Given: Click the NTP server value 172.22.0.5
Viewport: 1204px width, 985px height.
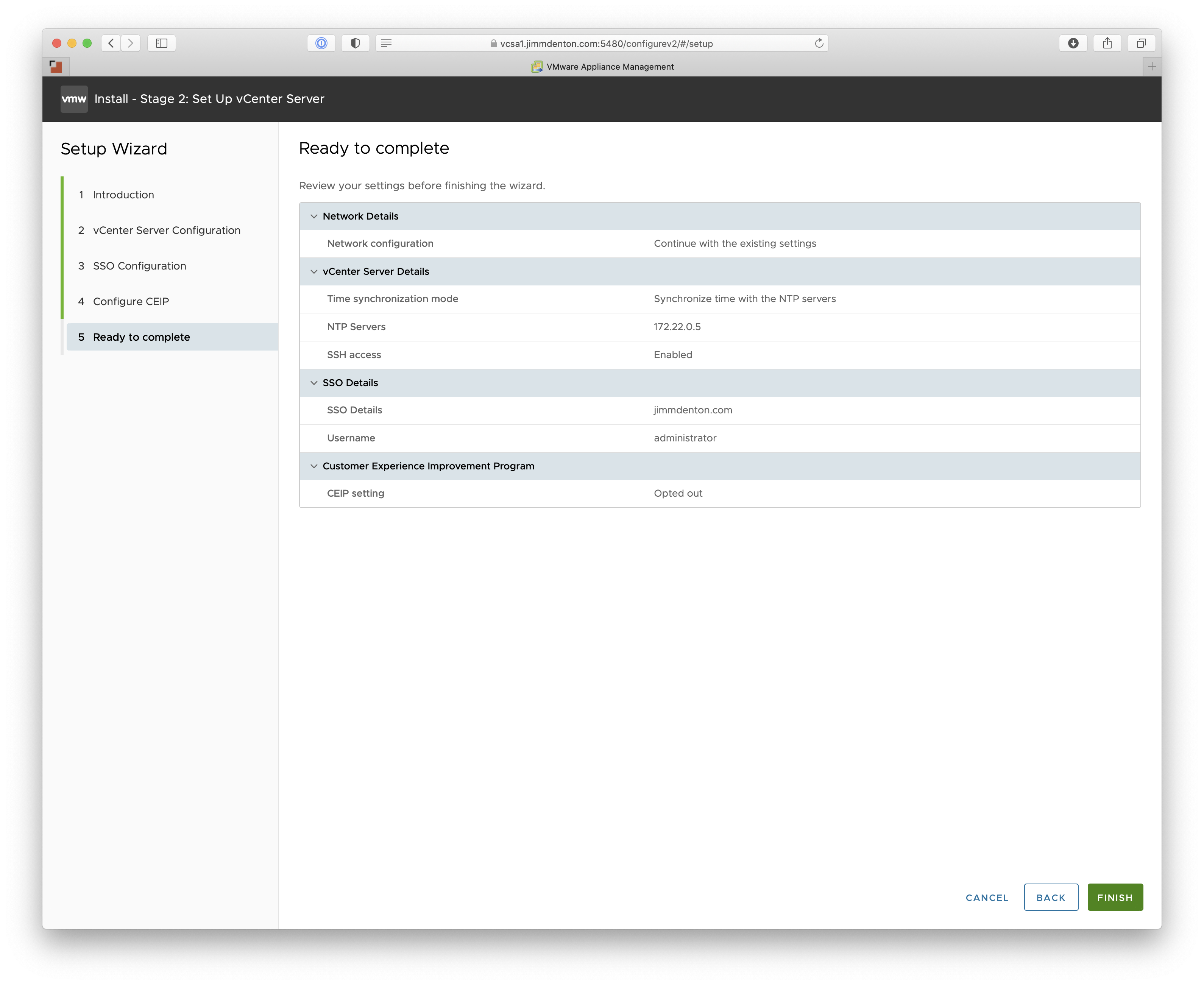Looking at the screenshot, I should pyautogui.click(x=677, y=327).
